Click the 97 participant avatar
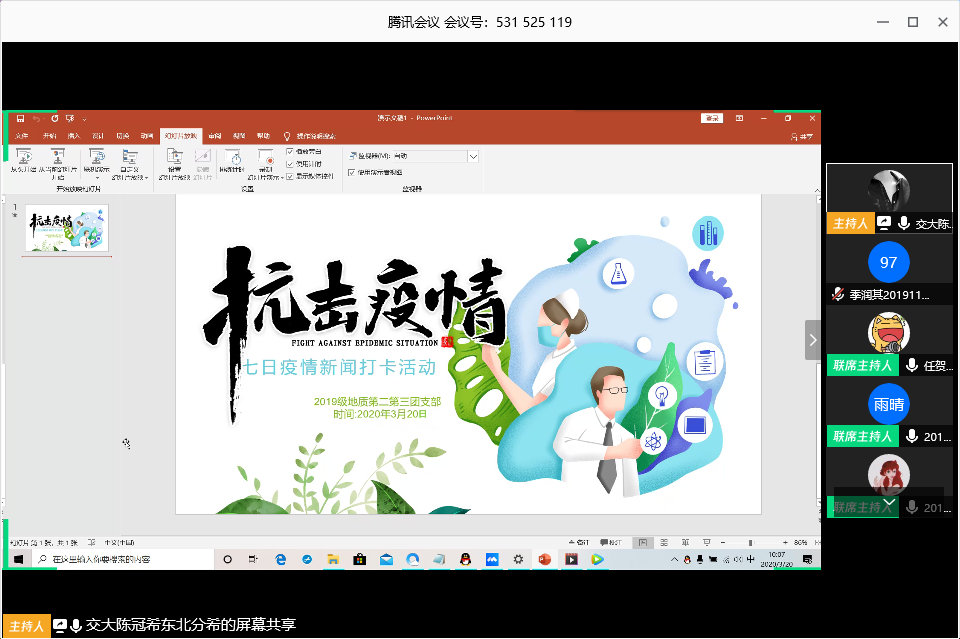Viewport: 960px width, 639px height. 888,262
